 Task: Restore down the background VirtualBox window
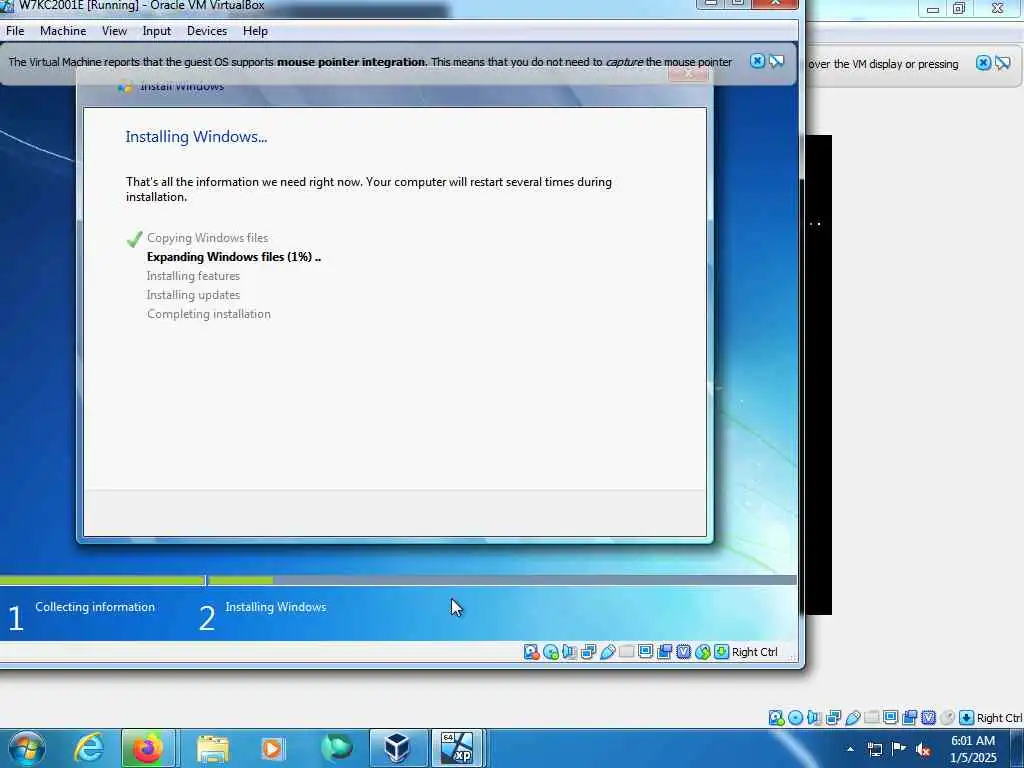[x=959, y=8]
